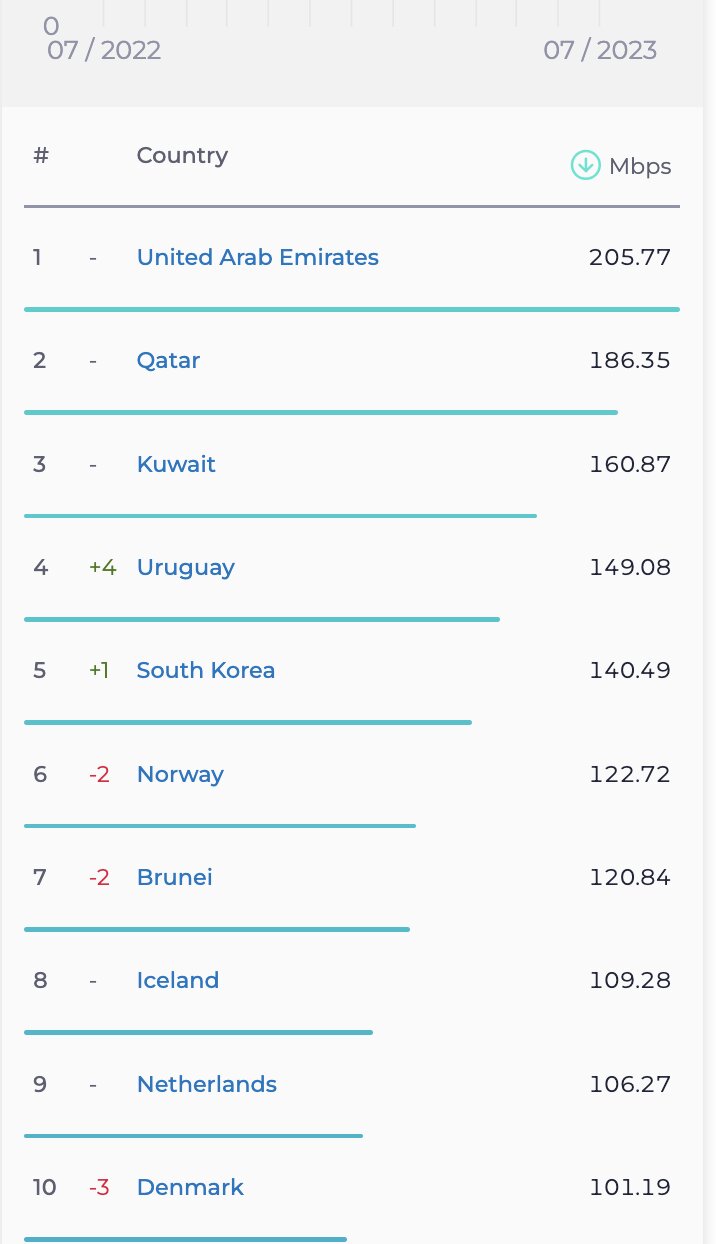The width and height of the screenshot is (716, 1244).
Task: Click the 205.77 Mbps value
Action: point(630,258)
